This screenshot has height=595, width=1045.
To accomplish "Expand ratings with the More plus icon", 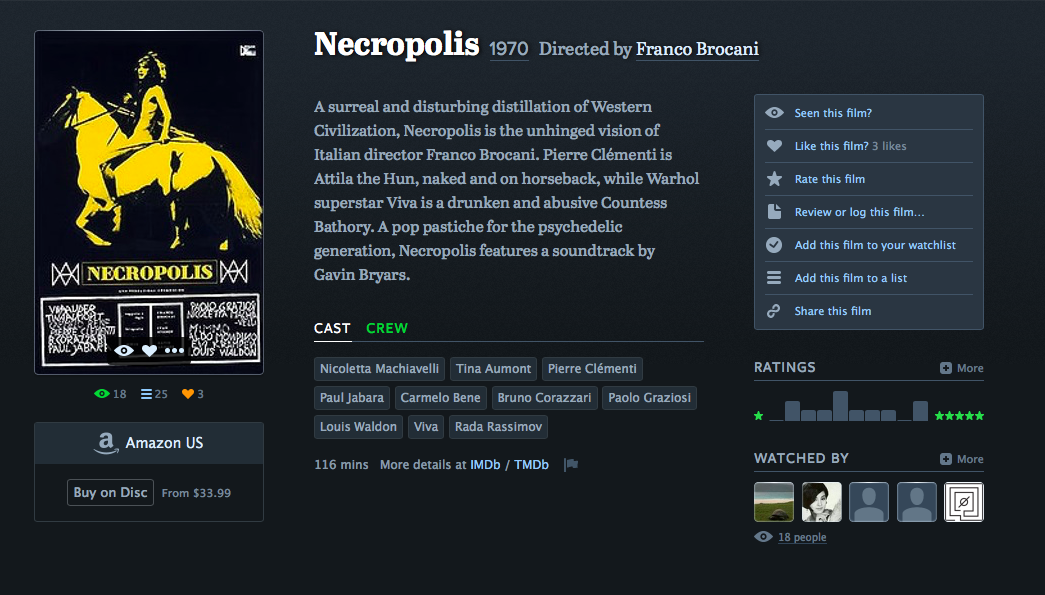I will [946, 368].
